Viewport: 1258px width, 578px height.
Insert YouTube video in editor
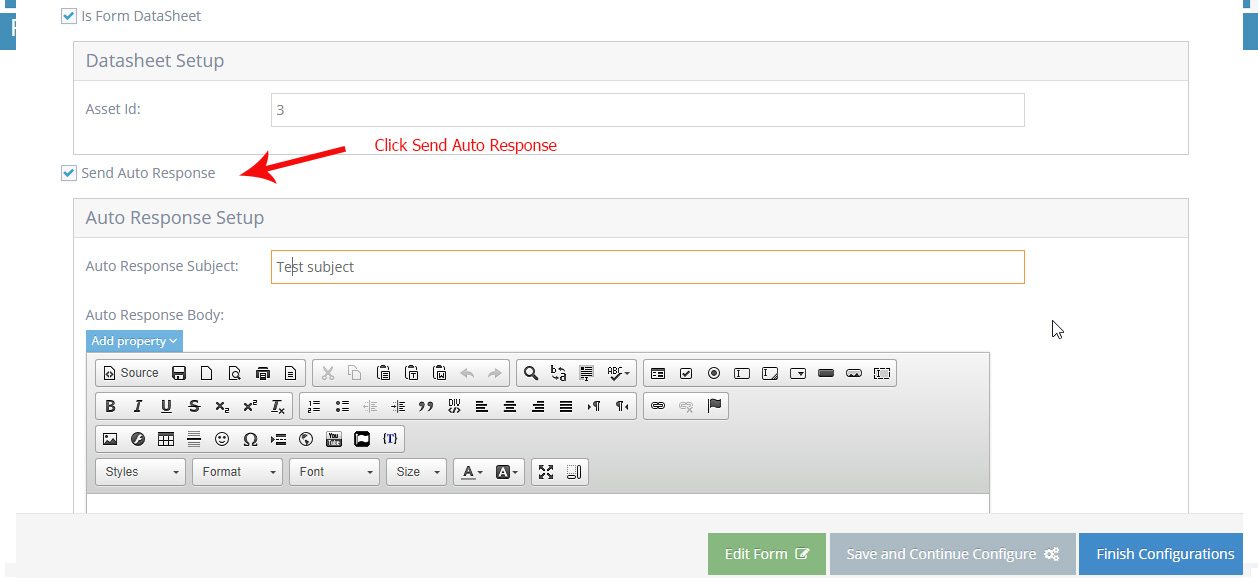[x=334, y=439]
